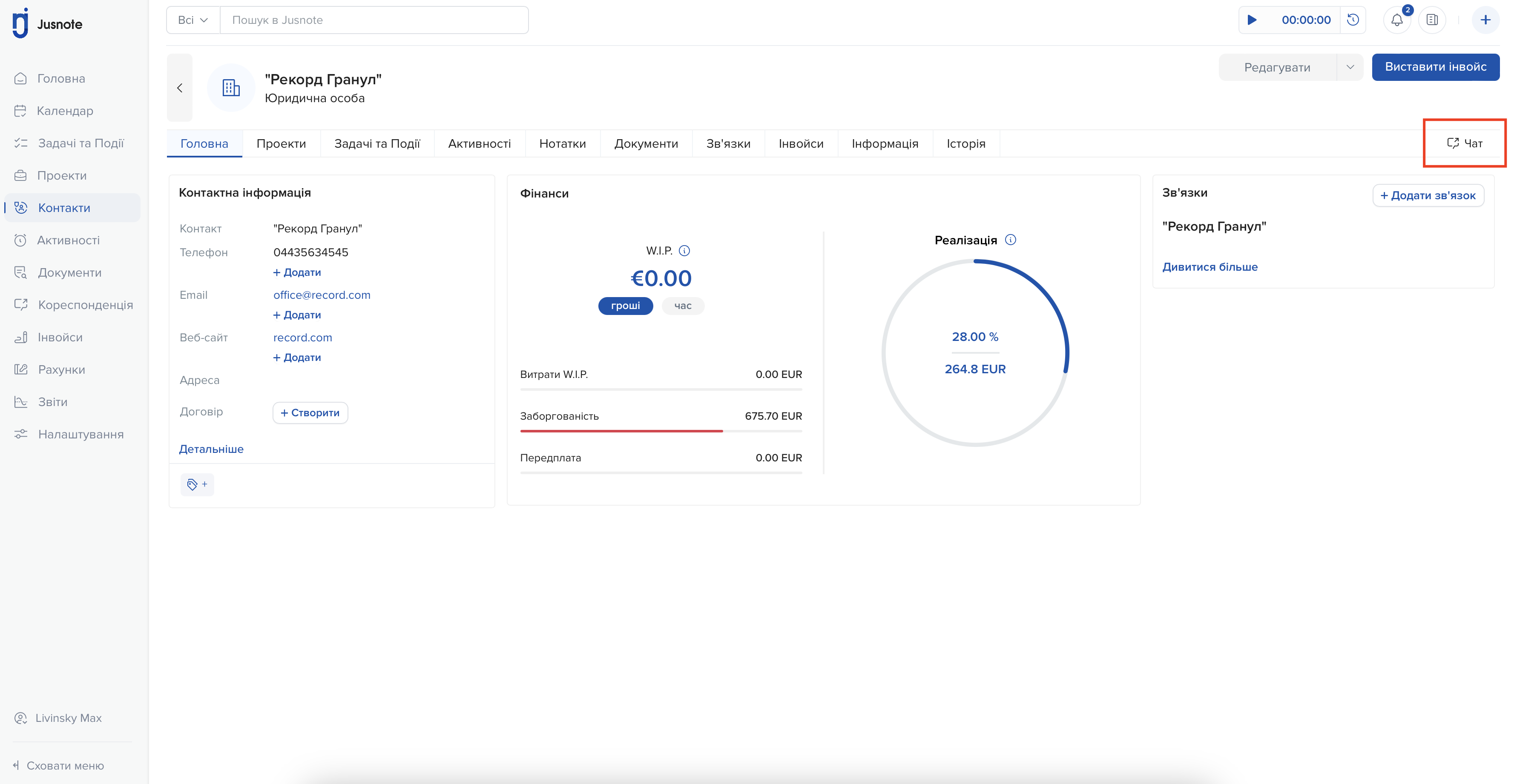Click phone number 04435634545
This screenshot has width=1517, height=784.
click(x=311, y=252)
